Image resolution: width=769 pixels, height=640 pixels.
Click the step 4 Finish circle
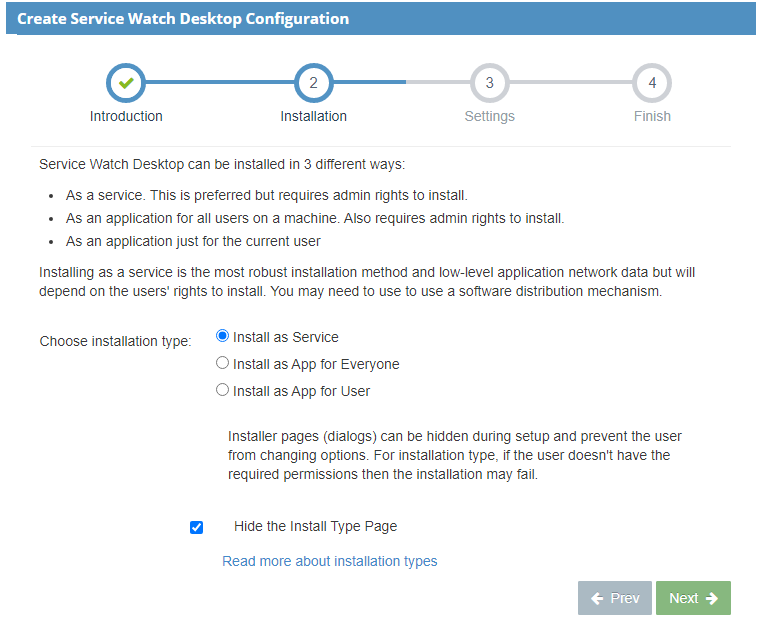[x=652, y=83]
